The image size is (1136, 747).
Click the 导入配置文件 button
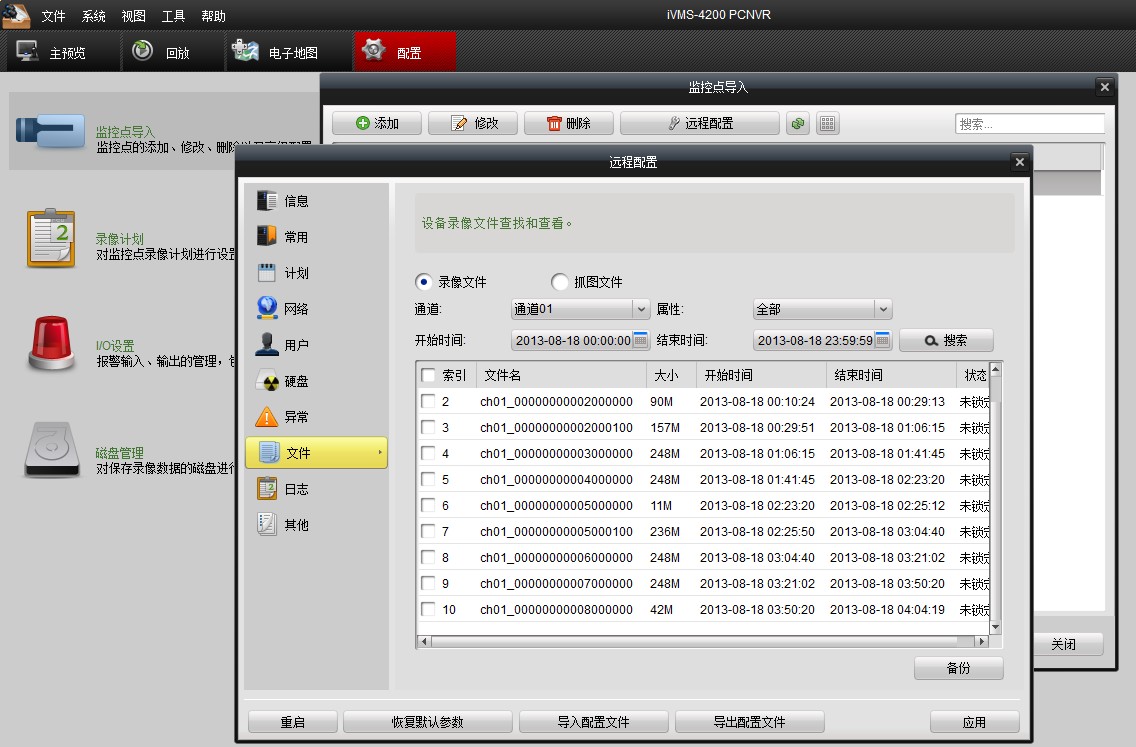pyautogui.click(x=593, y=722)
